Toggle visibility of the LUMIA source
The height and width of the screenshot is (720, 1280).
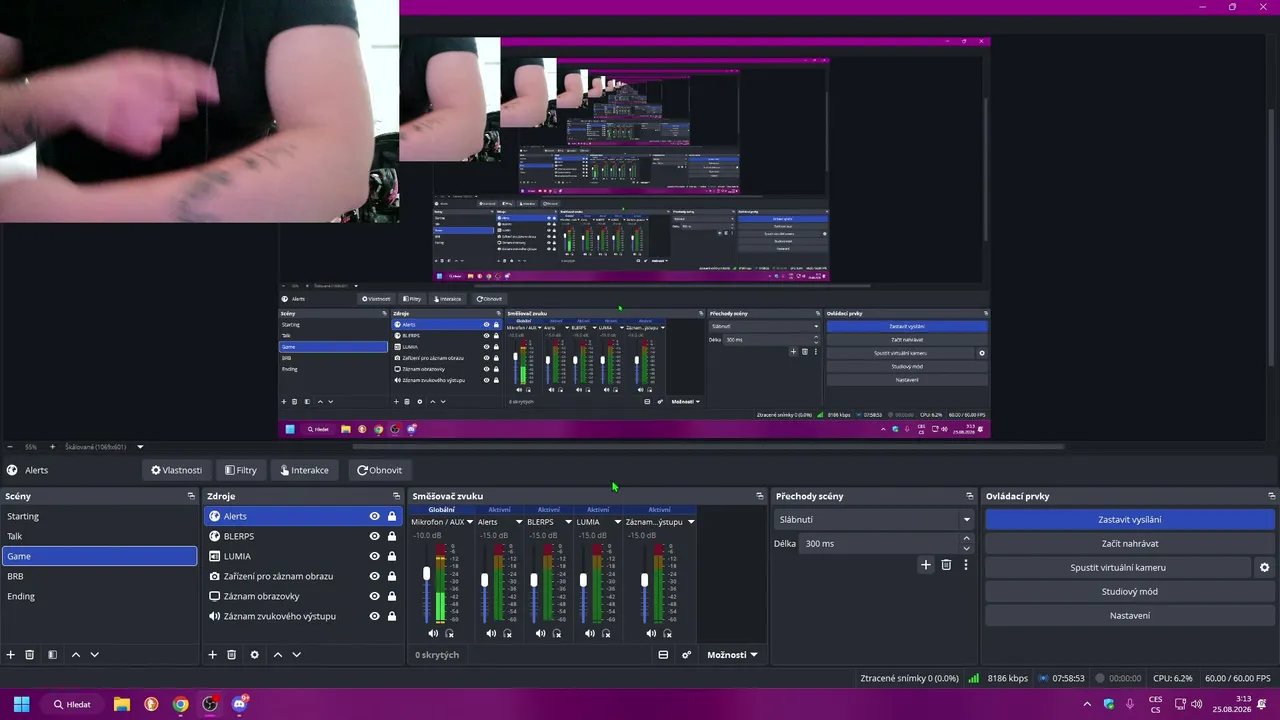[x=375, y=556]
